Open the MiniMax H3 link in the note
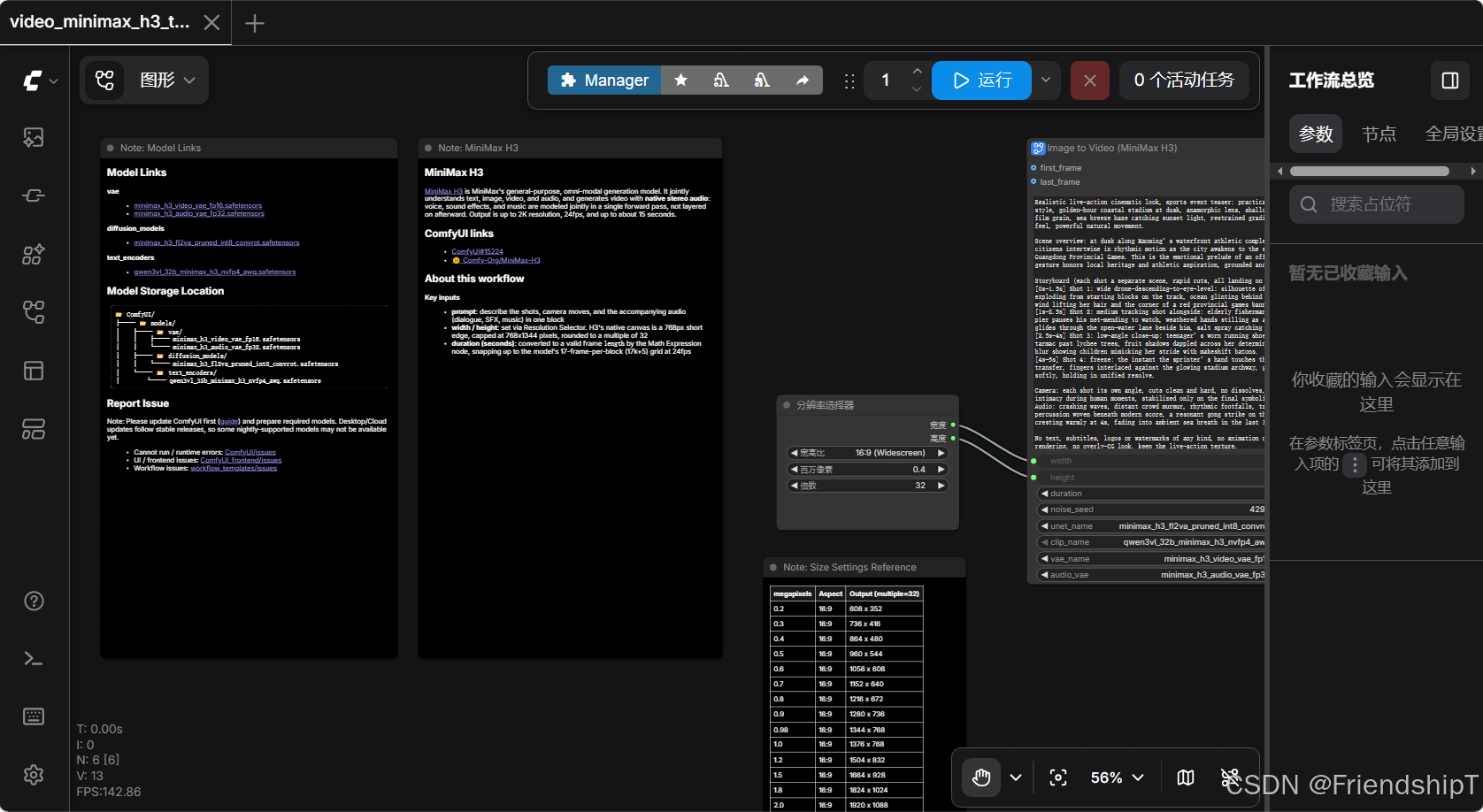This screenshot has width=1483, height=812. (x=443, y=191)
